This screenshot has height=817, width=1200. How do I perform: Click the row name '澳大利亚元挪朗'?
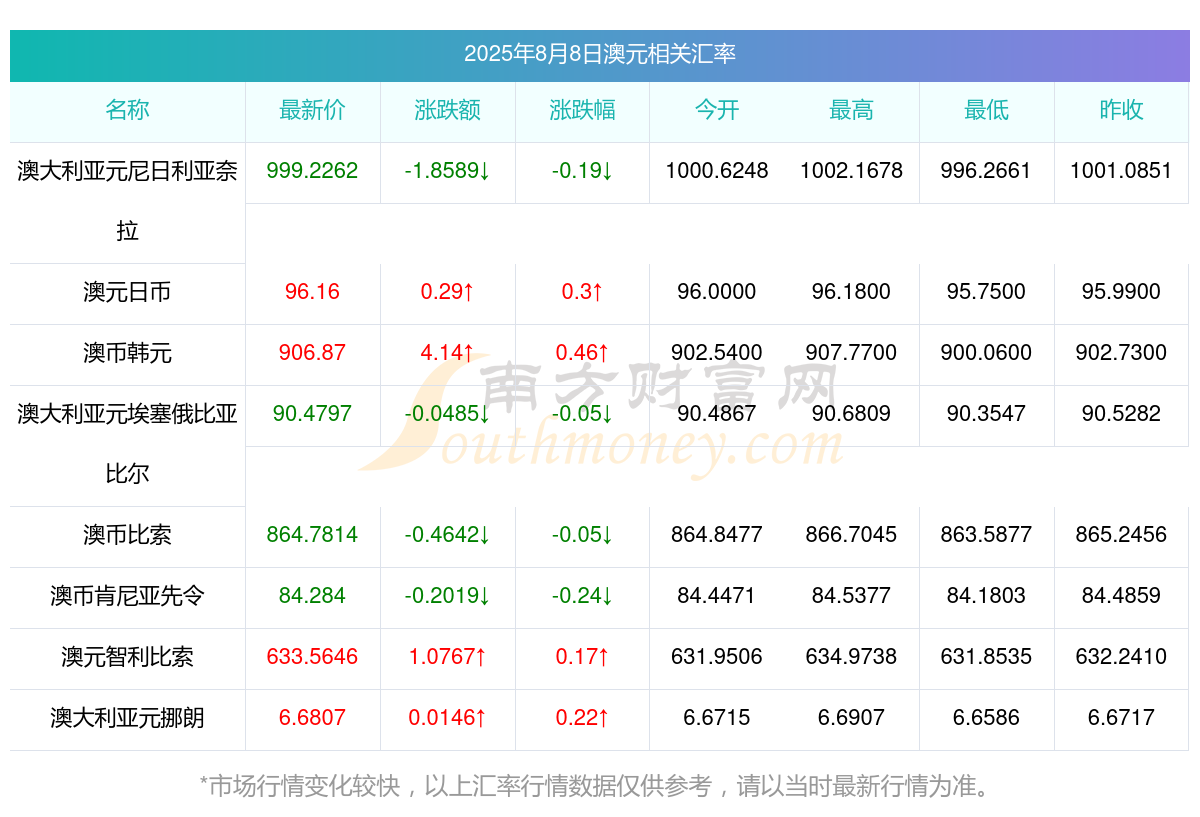[x=128, y=718]
